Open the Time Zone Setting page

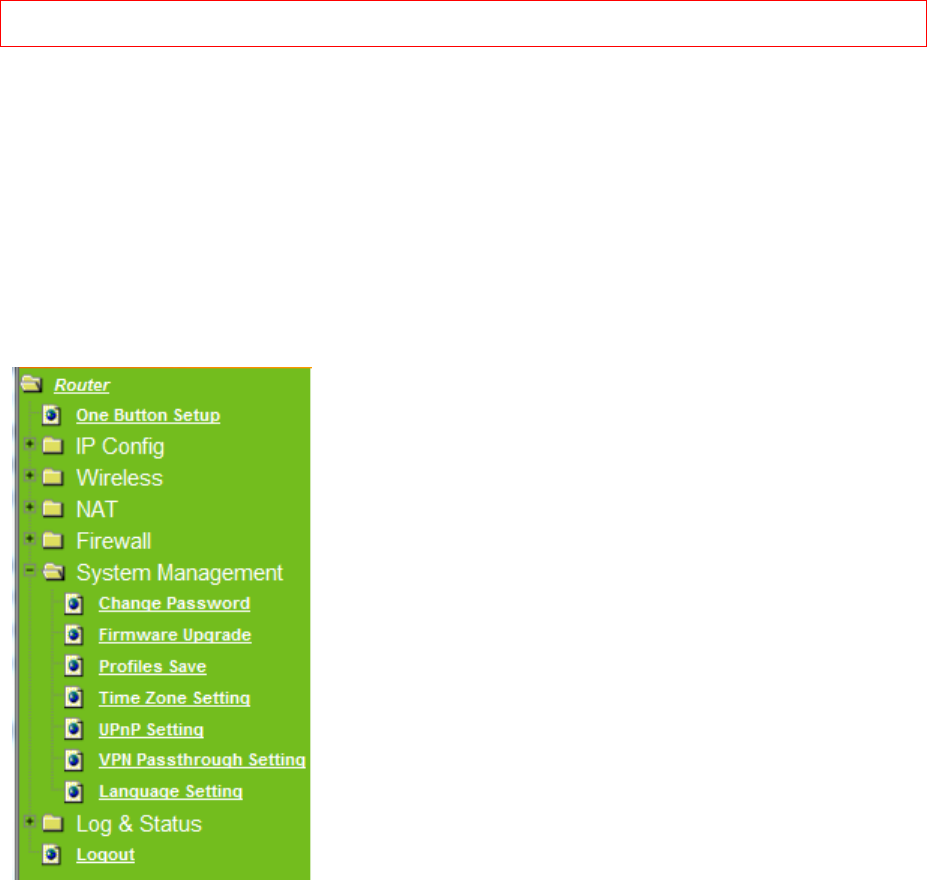(x=174, y=698)
